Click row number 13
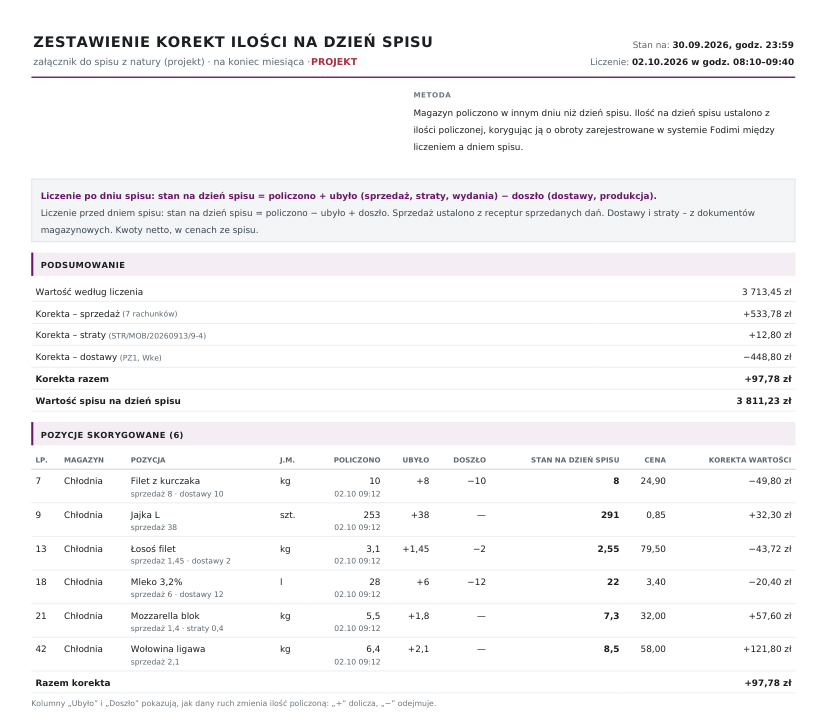827x720 pixels. (x=41, y=549)
